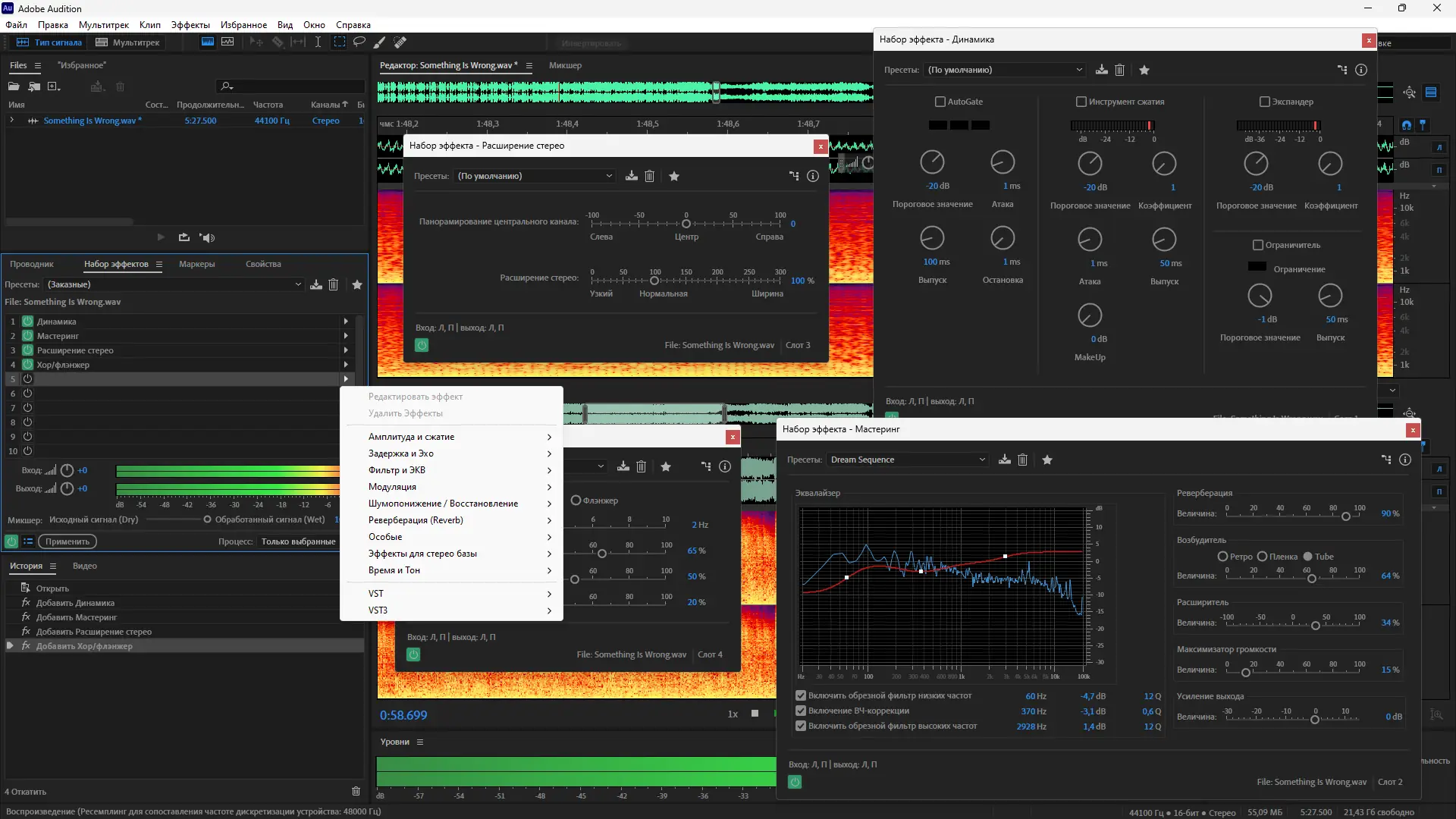This screenshot has width=1456, height=819.
Task: Switch to the Маркеры tab
Action: (x=196, y=264)
